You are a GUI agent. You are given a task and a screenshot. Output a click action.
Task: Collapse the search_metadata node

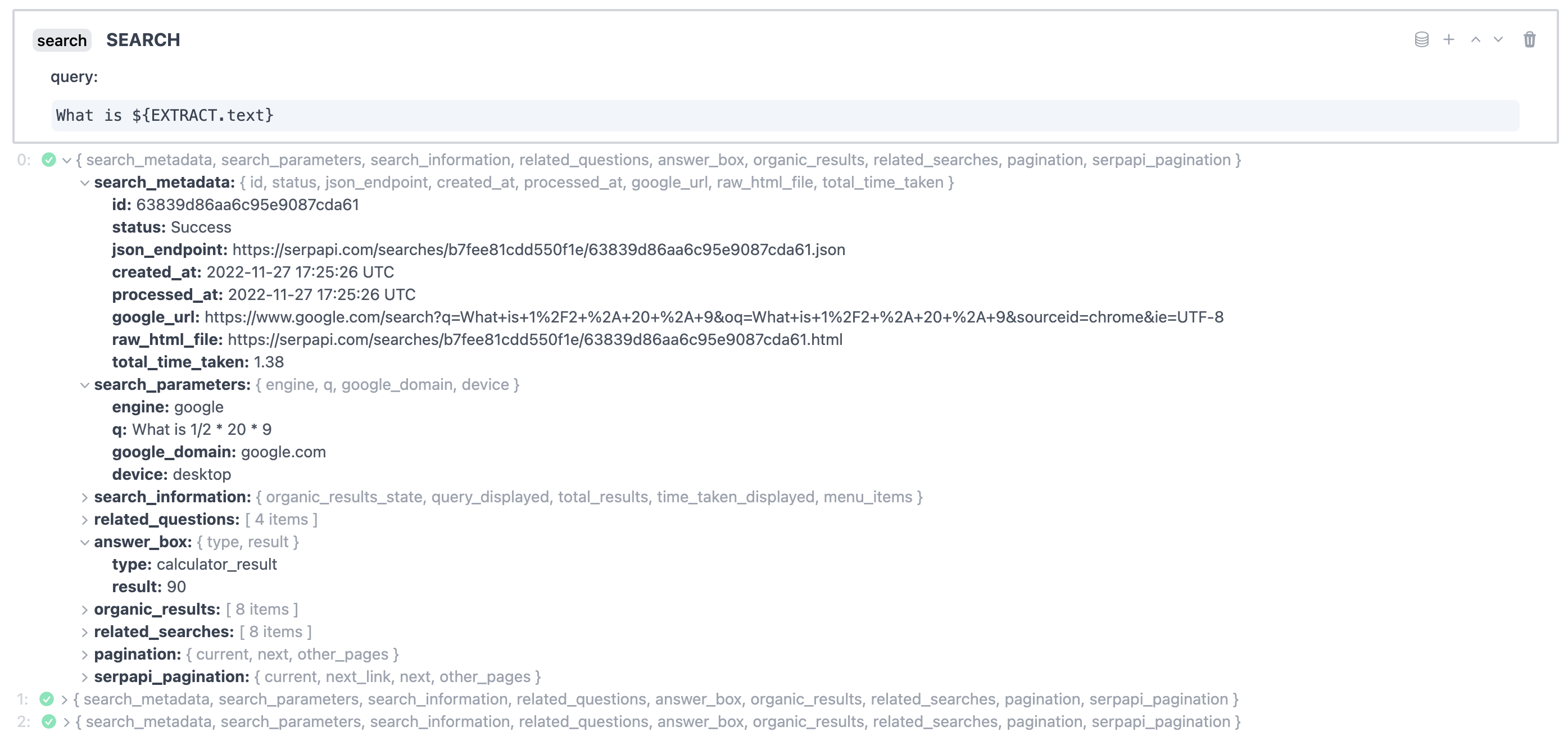pos(85,183)
